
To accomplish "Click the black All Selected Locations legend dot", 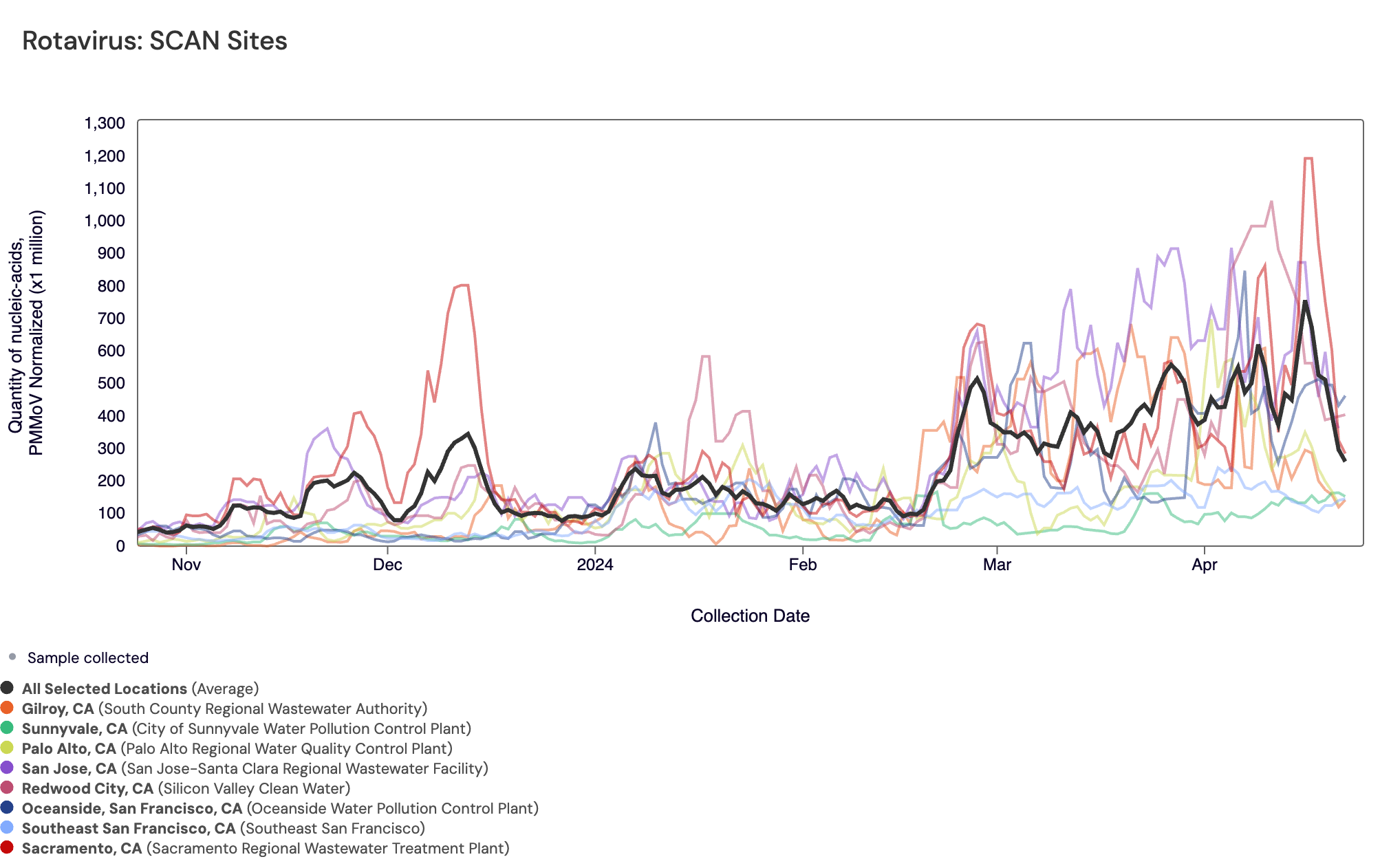I will (7, 688).
